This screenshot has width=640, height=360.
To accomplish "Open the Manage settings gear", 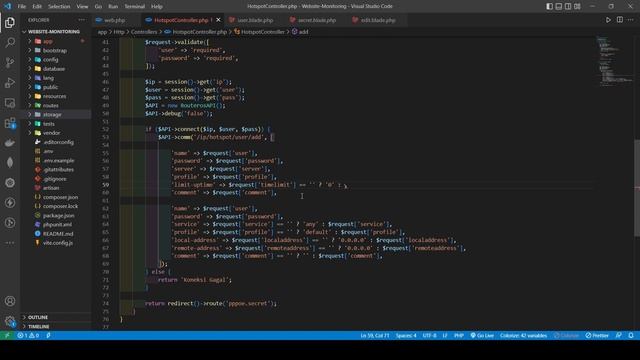I will (10, 321).
